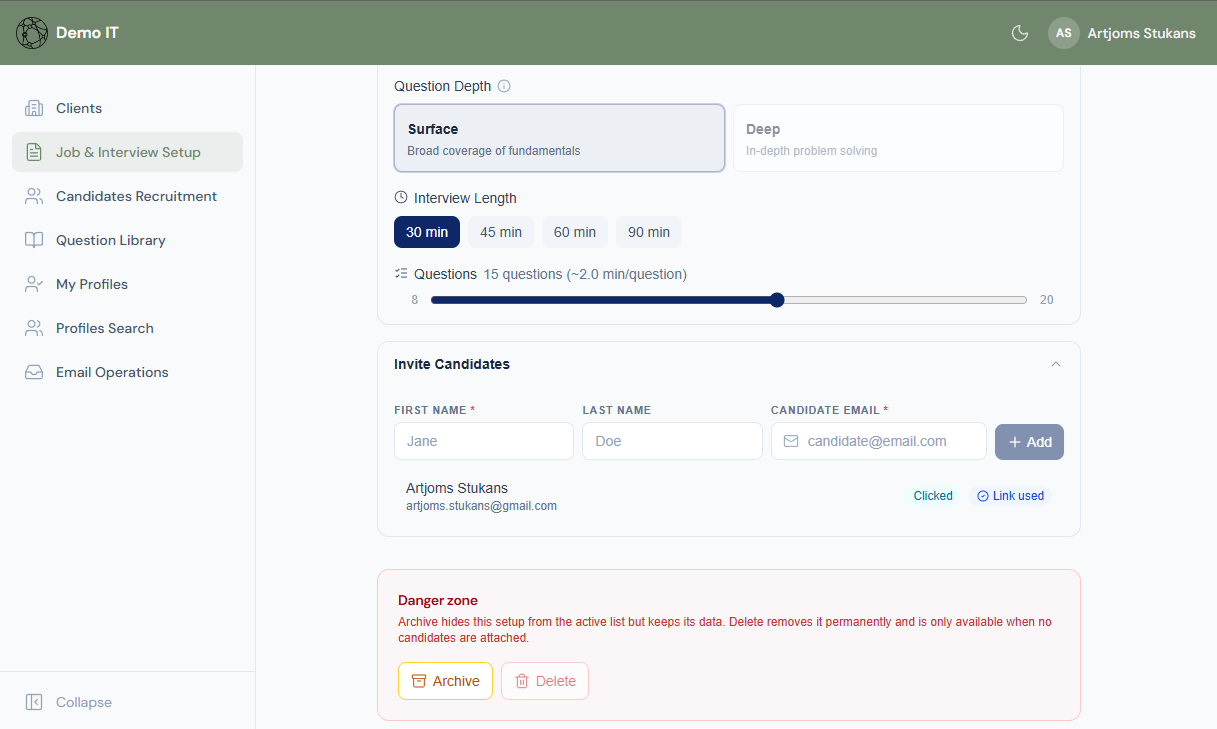1217x729 pixels.
Task: Click the Candidates Recruitment people icon
Action: (x=34, y=196)
